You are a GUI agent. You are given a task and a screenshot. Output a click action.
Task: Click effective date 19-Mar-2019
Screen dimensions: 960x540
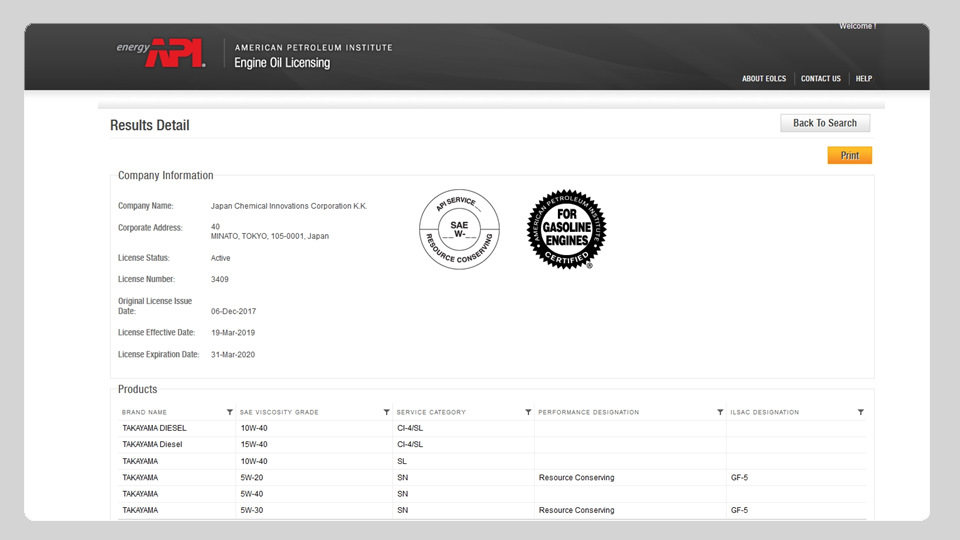(233, 333)
